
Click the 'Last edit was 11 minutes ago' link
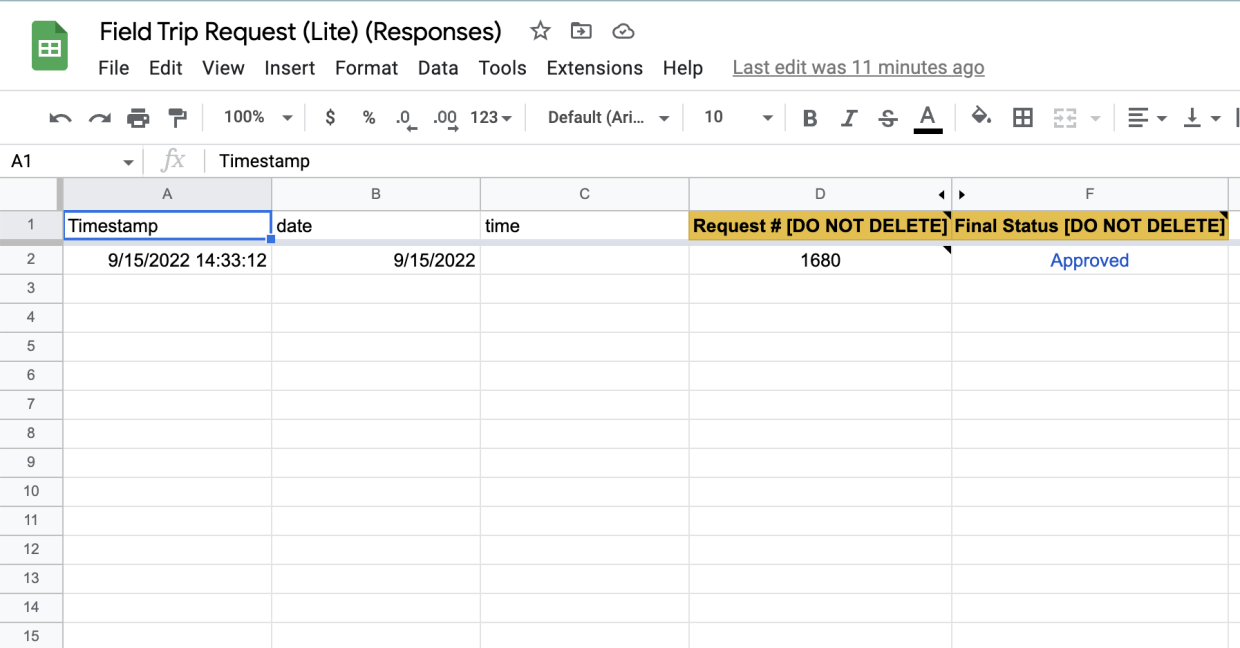pyautogui.click(x=858, y=67)
